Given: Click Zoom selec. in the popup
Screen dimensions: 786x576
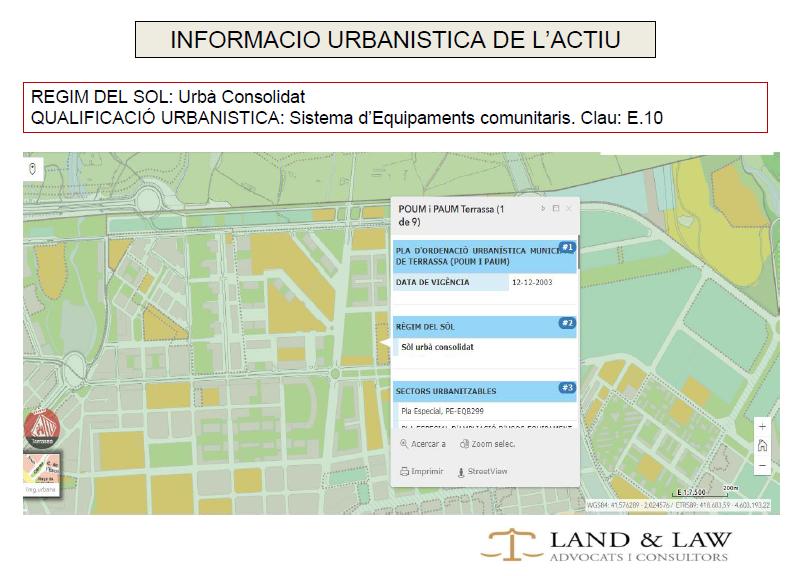Looking at the screenshot, I should [x=487, y=444].
